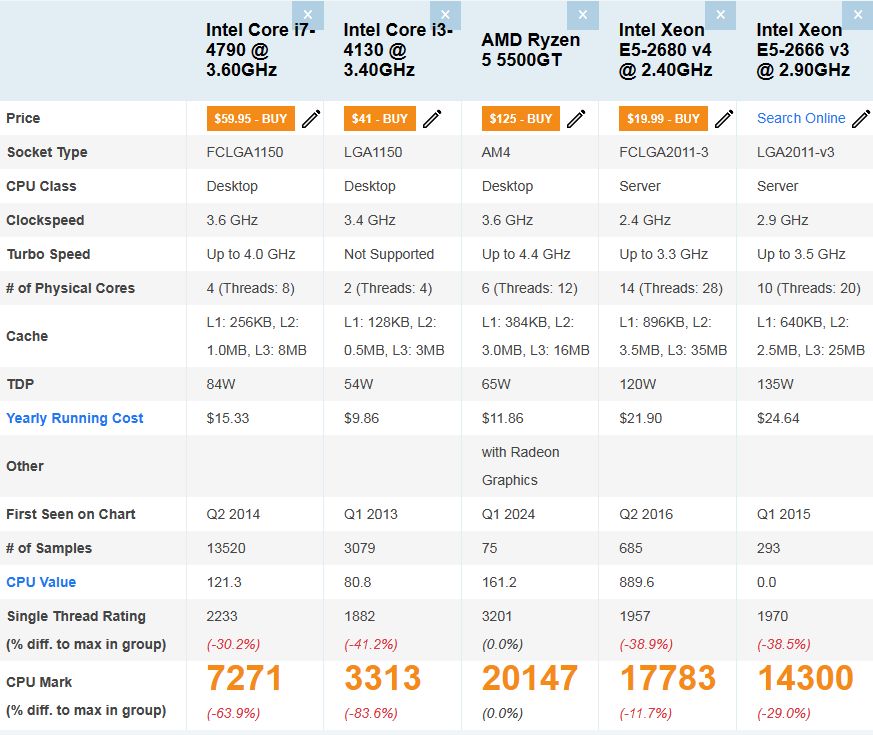Buy the Xeon E5-2680 v4 for $19.99
Screen dimensions: 873x735
coord(663,119)
